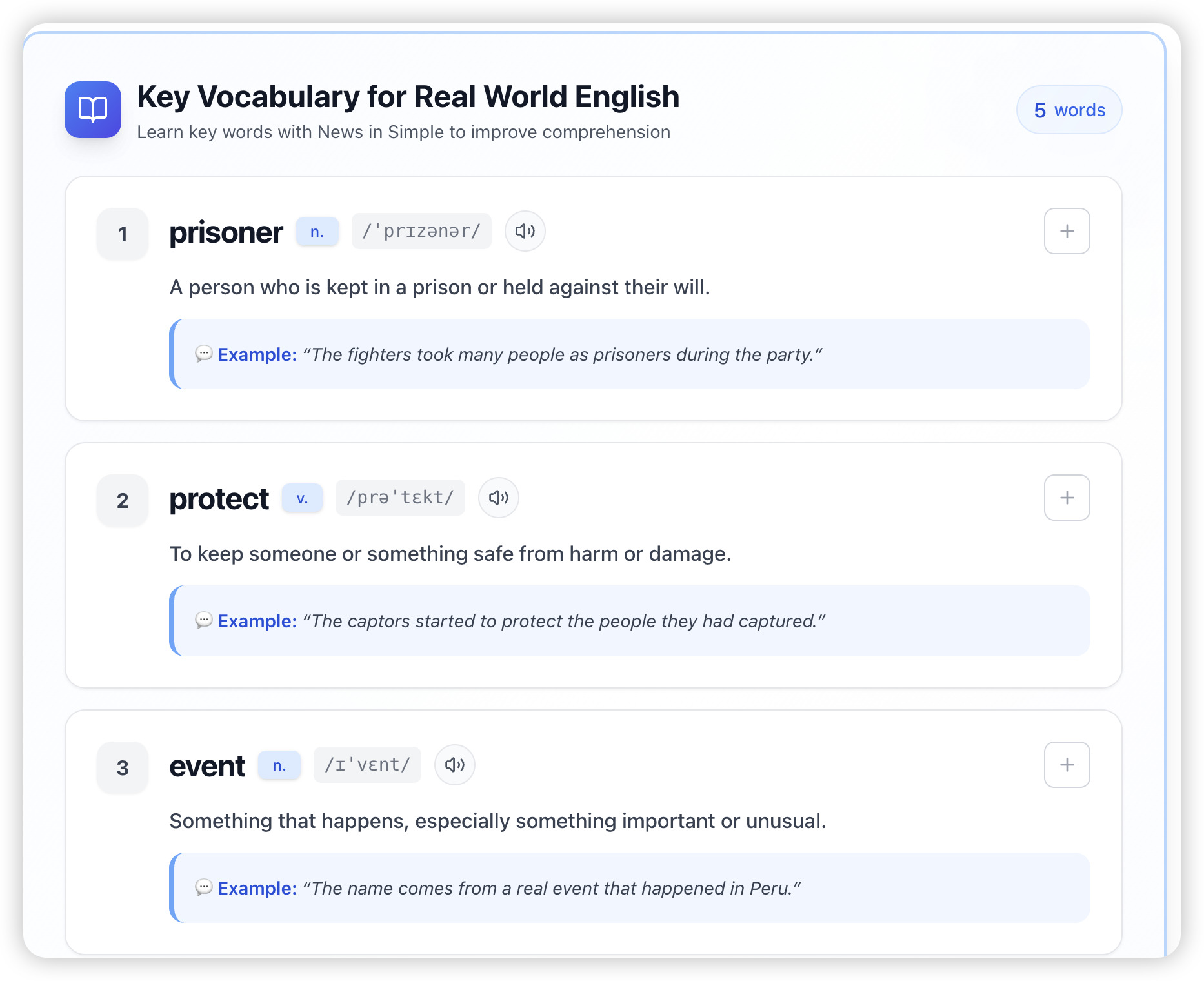
Task: Click the blue open book logo icon
Action: pos(93,110)
